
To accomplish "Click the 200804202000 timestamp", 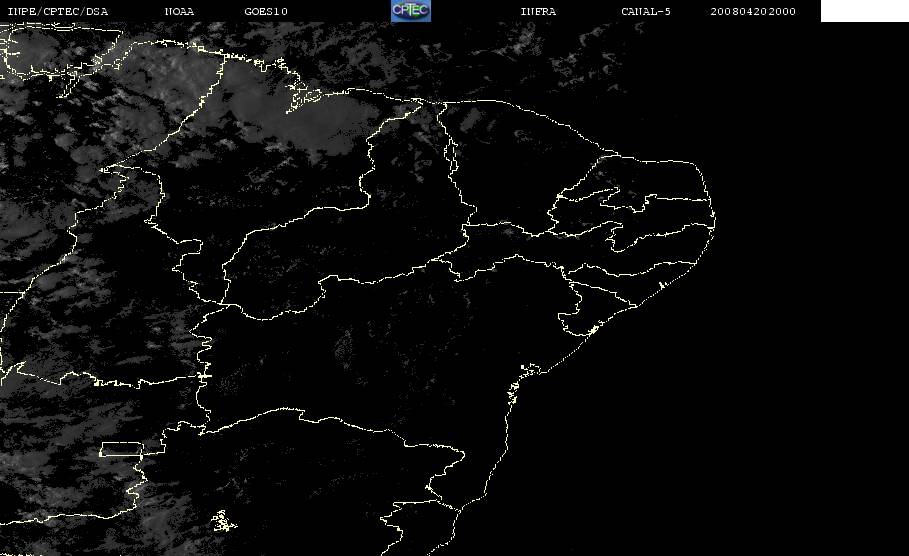I will pos(753,12).
